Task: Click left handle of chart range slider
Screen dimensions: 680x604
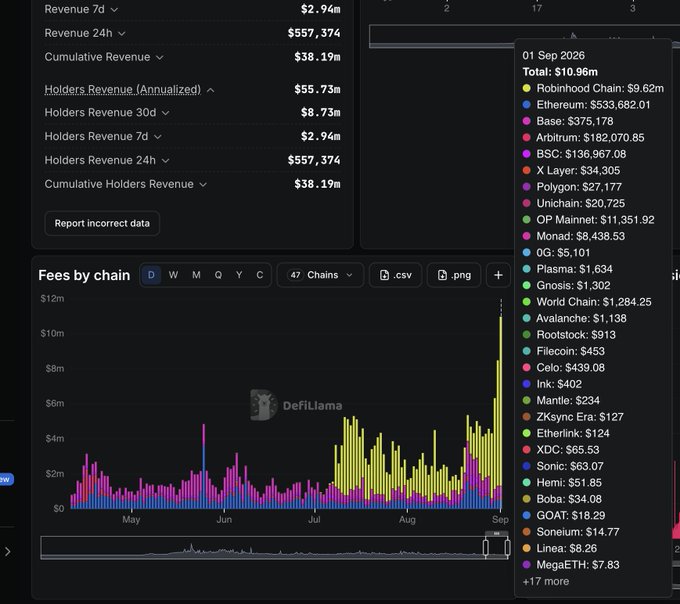Action: pos(486,547)
